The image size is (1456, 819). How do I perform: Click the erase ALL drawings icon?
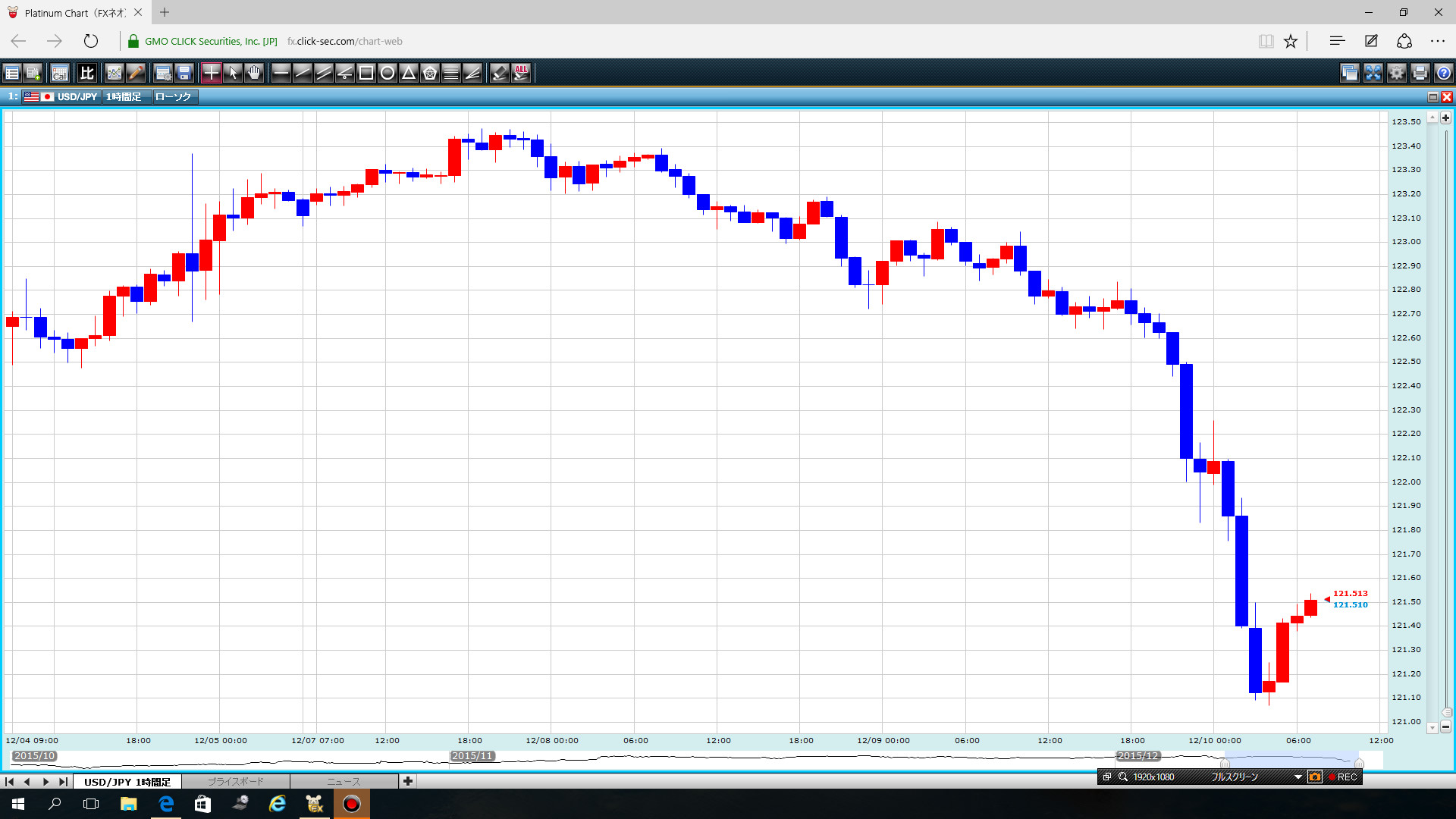(x=521, y=73)
